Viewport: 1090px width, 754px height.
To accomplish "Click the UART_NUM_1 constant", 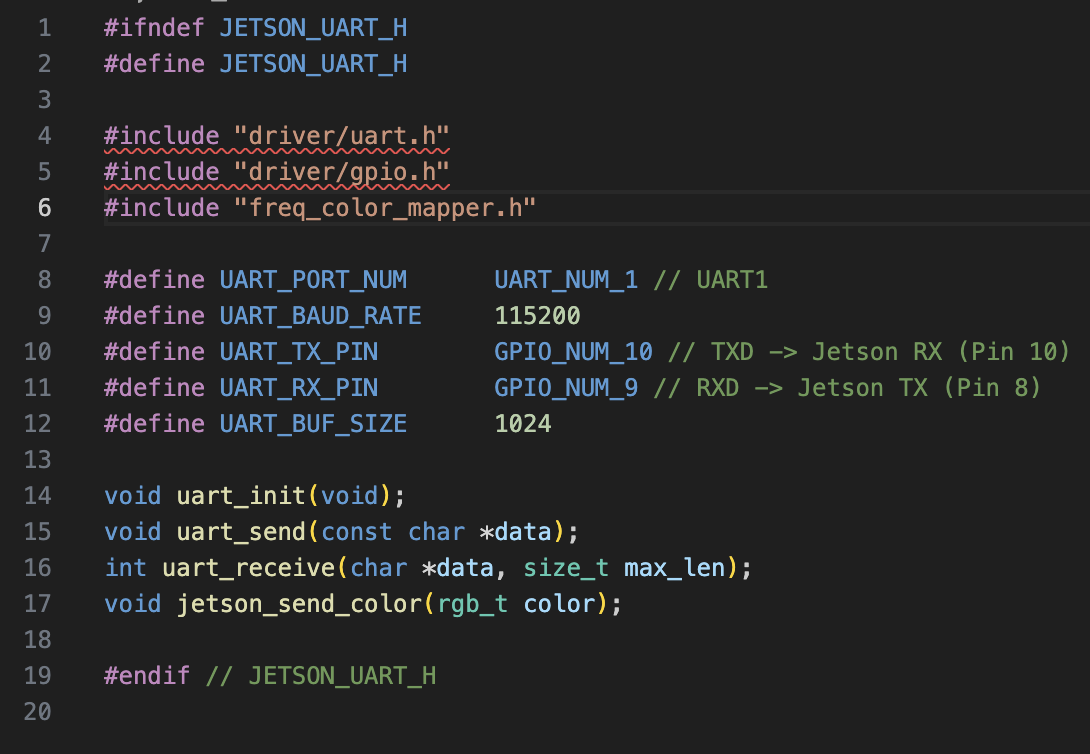I will 566,280.
